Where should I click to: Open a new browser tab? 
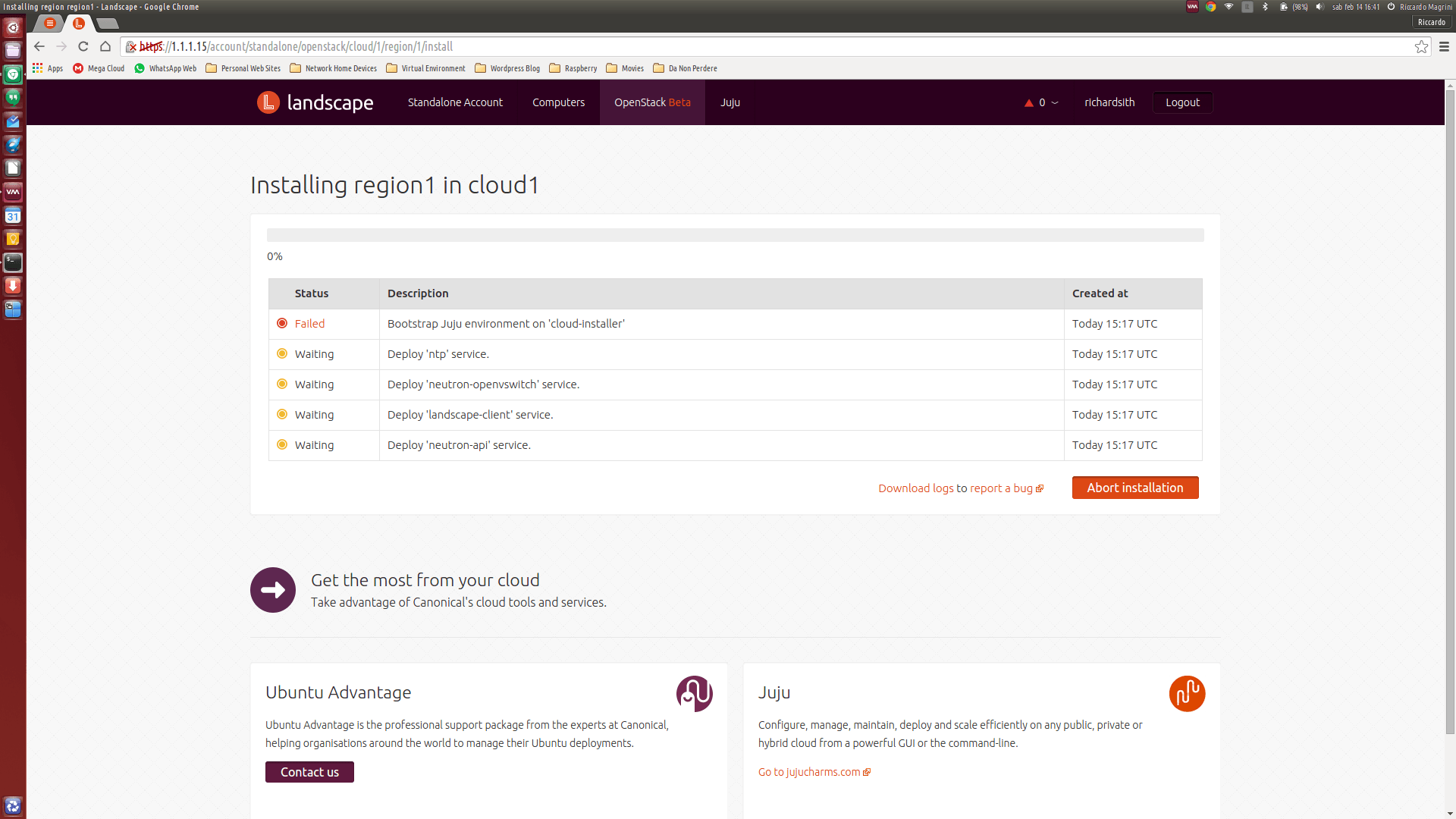tap(108, 24)
